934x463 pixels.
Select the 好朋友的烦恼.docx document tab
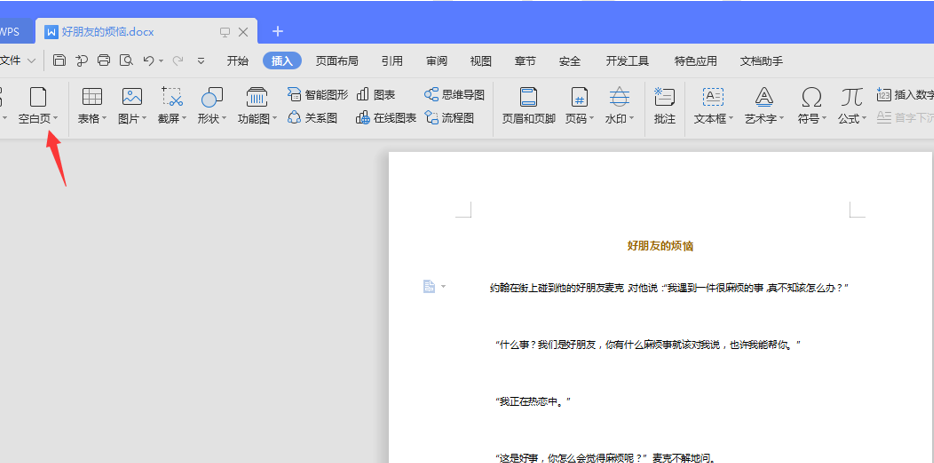pos(147,32)
